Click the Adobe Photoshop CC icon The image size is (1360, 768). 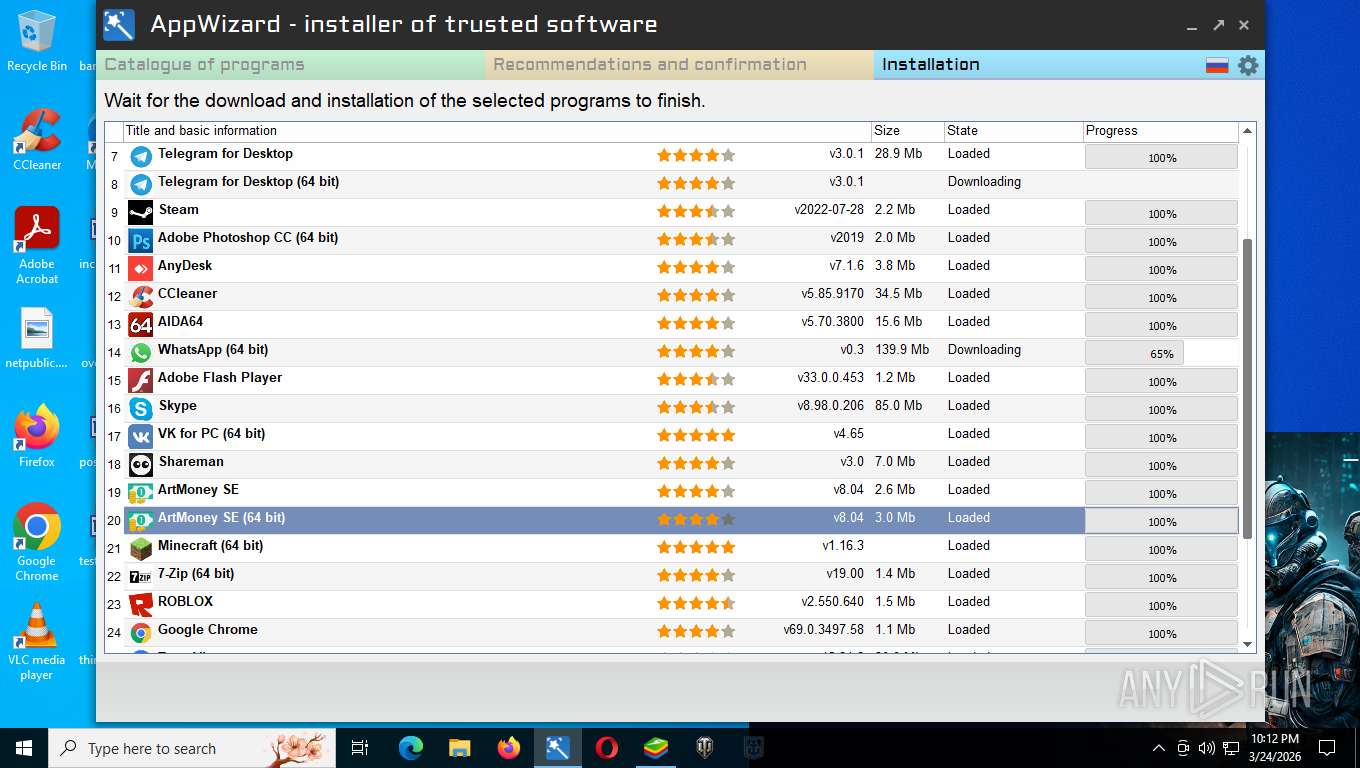tap(141, 240)
